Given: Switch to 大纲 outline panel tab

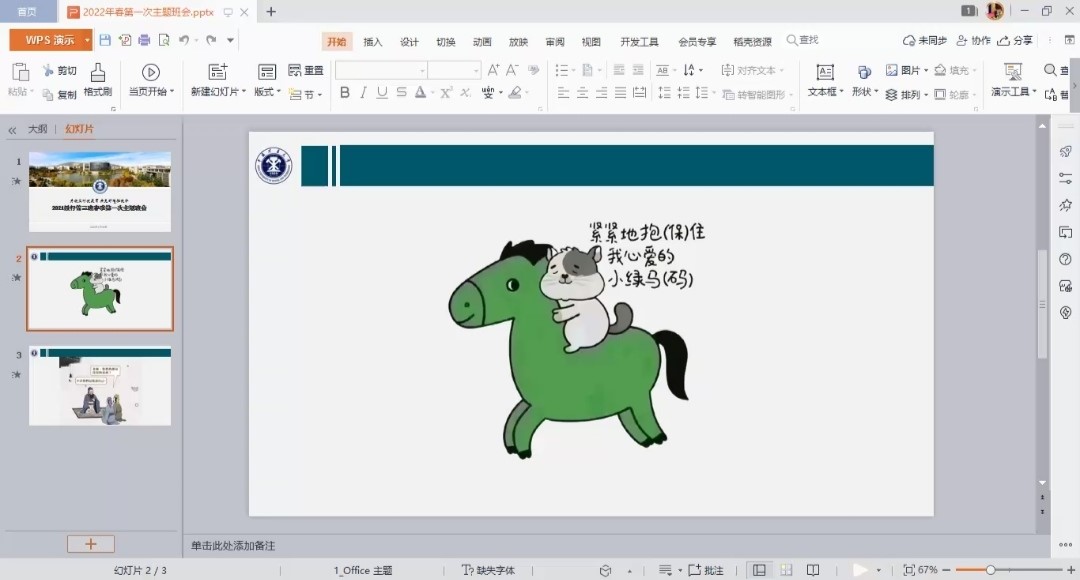Looking at the screenshot, I should coord(37,129).
